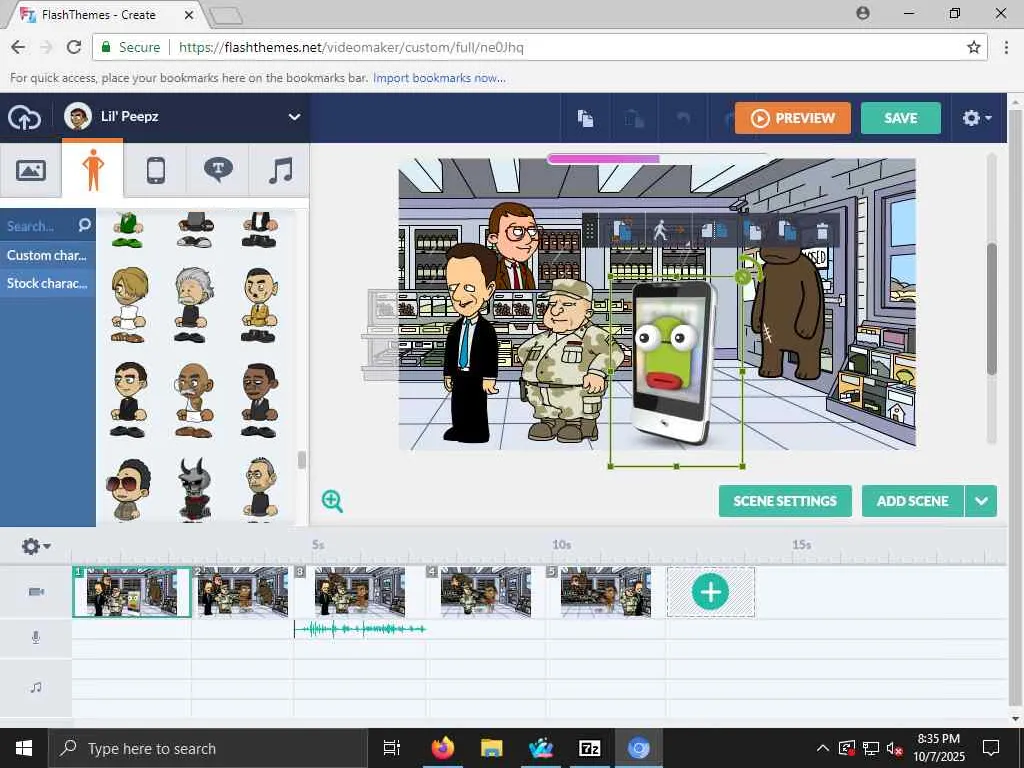
Task: Select Custom characters category
Action: (47, 255)
